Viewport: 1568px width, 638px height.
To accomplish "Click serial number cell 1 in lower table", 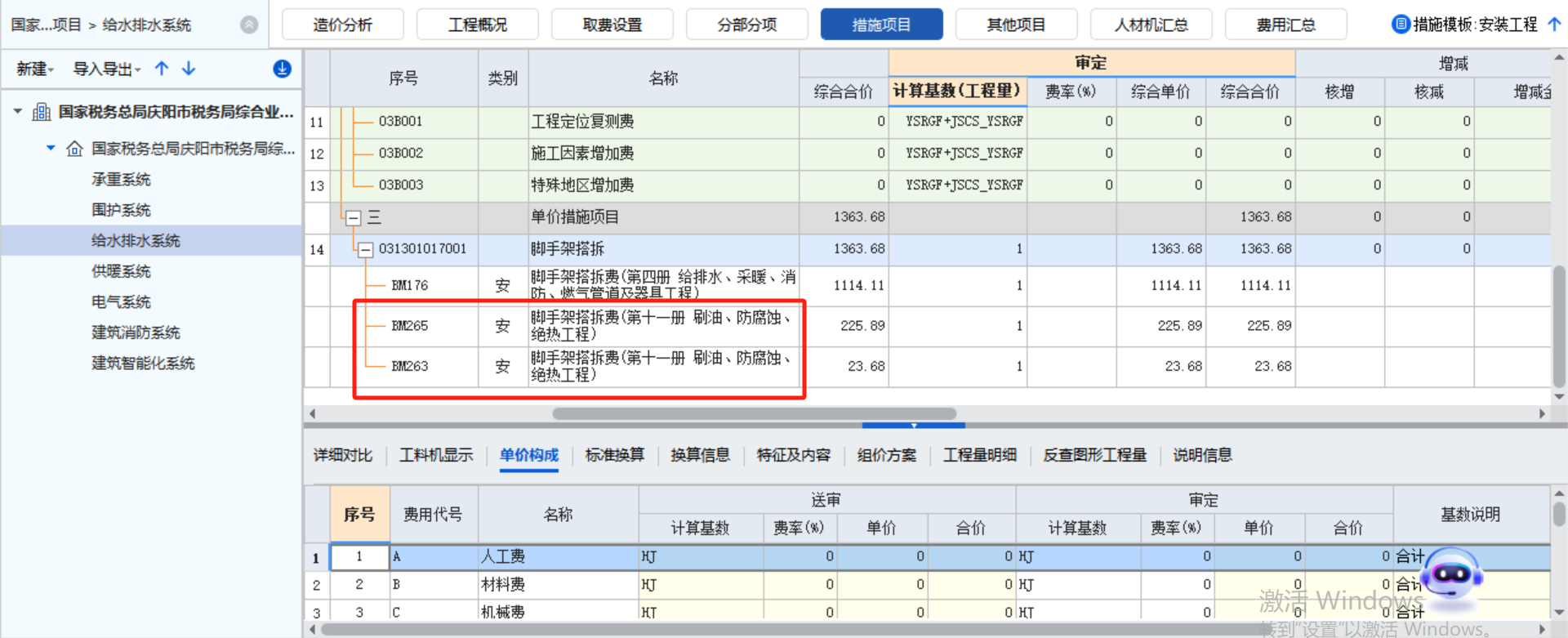I will pyautogui.click(x=359, y=557).
